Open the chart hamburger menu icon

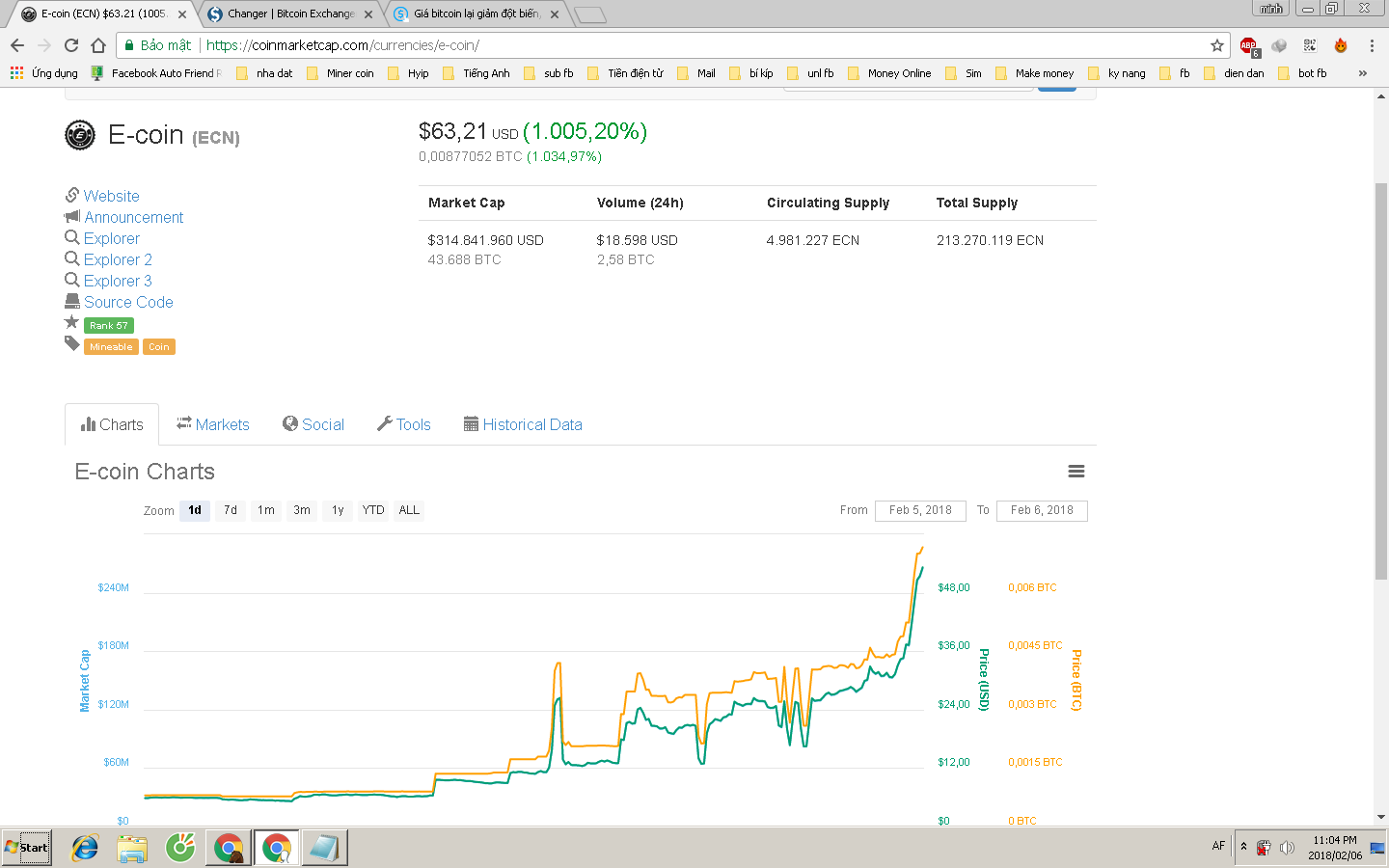coord(1076,472)
